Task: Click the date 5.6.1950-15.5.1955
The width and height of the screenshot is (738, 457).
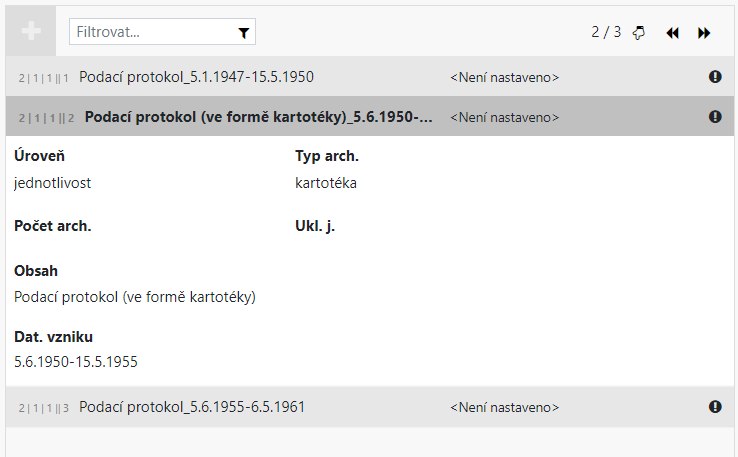Action: (76, 361)
